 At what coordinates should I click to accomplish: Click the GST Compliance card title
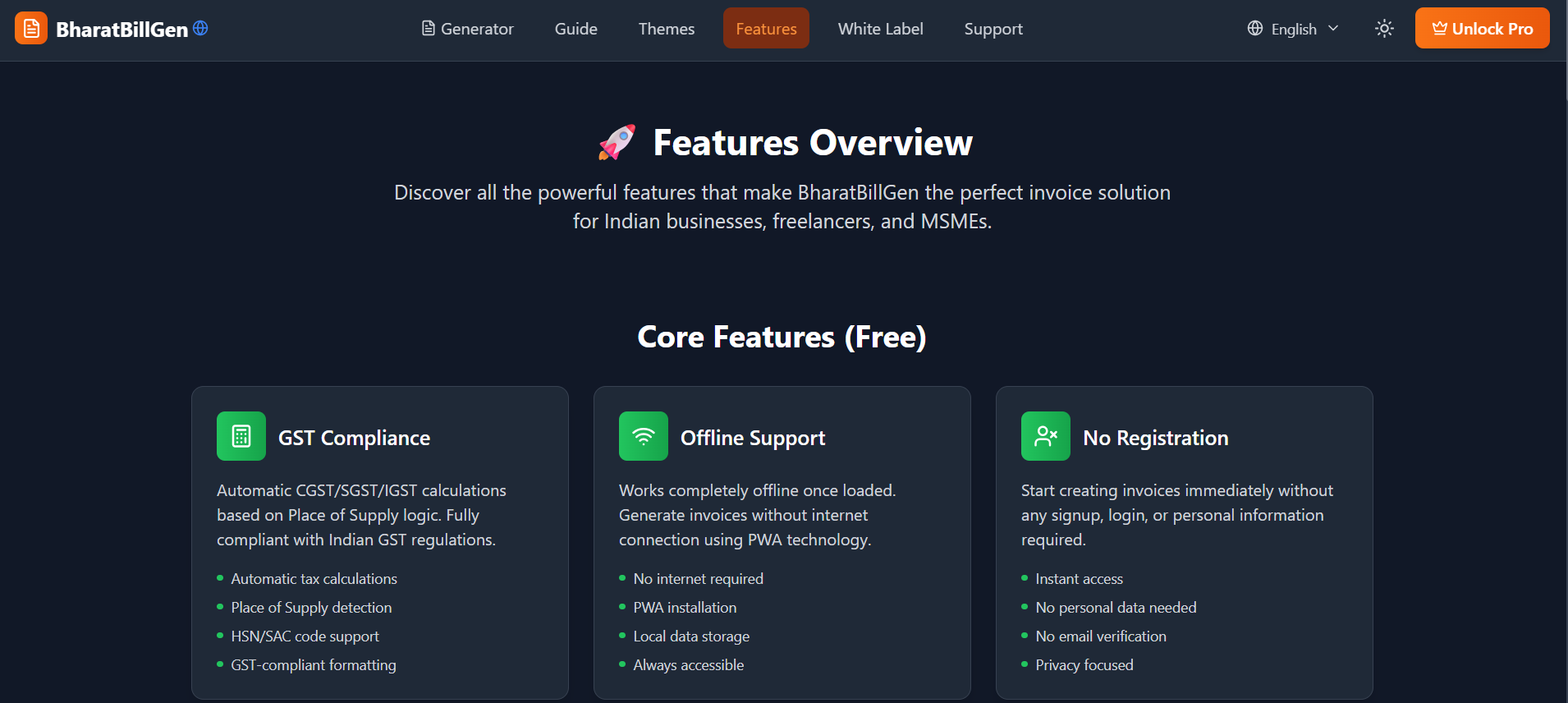pyautogui.click(x=354, y=438)
